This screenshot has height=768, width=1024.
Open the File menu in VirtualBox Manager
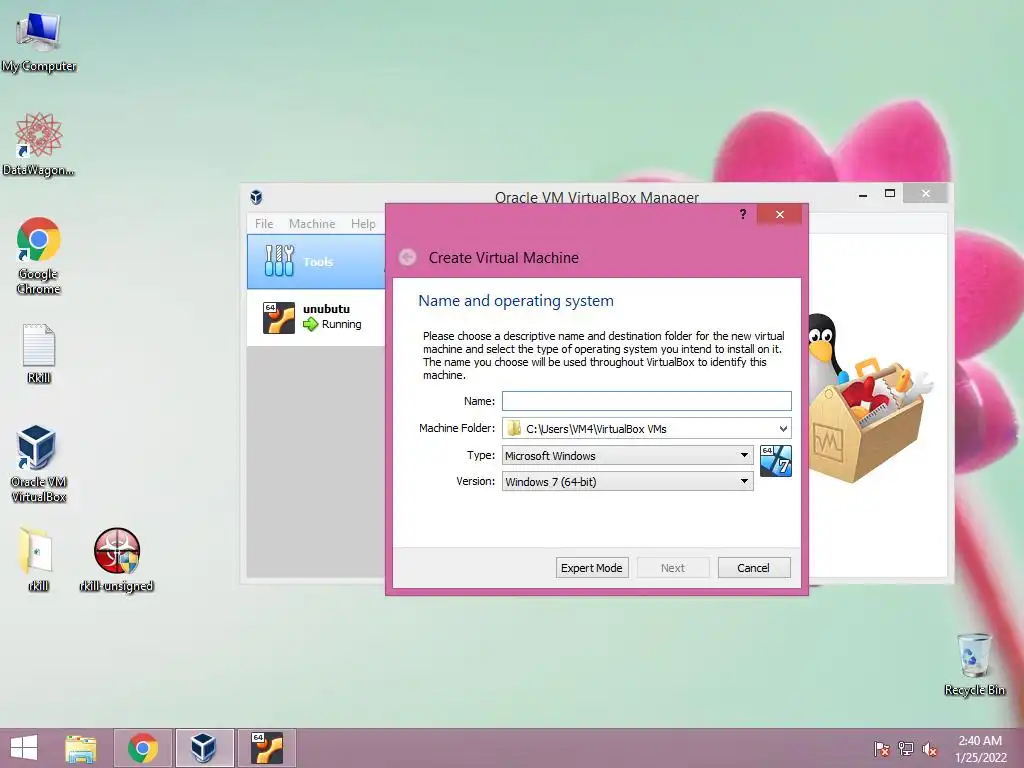(264, 223)
